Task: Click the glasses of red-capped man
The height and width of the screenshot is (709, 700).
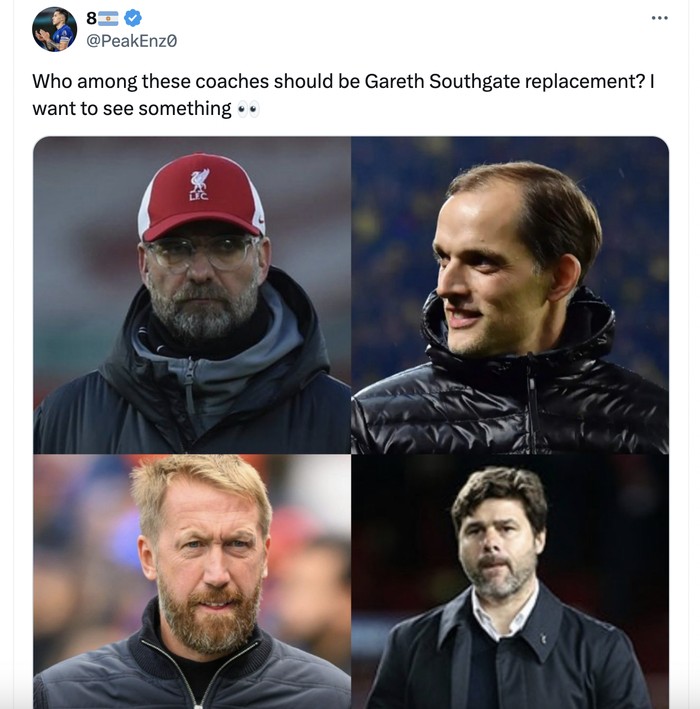Action: point(200,253)
